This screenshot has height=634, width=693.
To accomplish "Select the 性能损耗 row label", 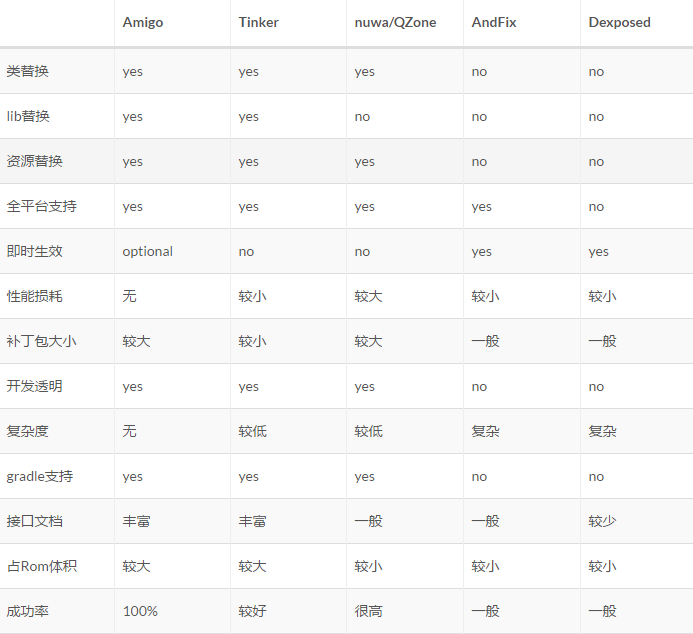I will tap(34, 296).
